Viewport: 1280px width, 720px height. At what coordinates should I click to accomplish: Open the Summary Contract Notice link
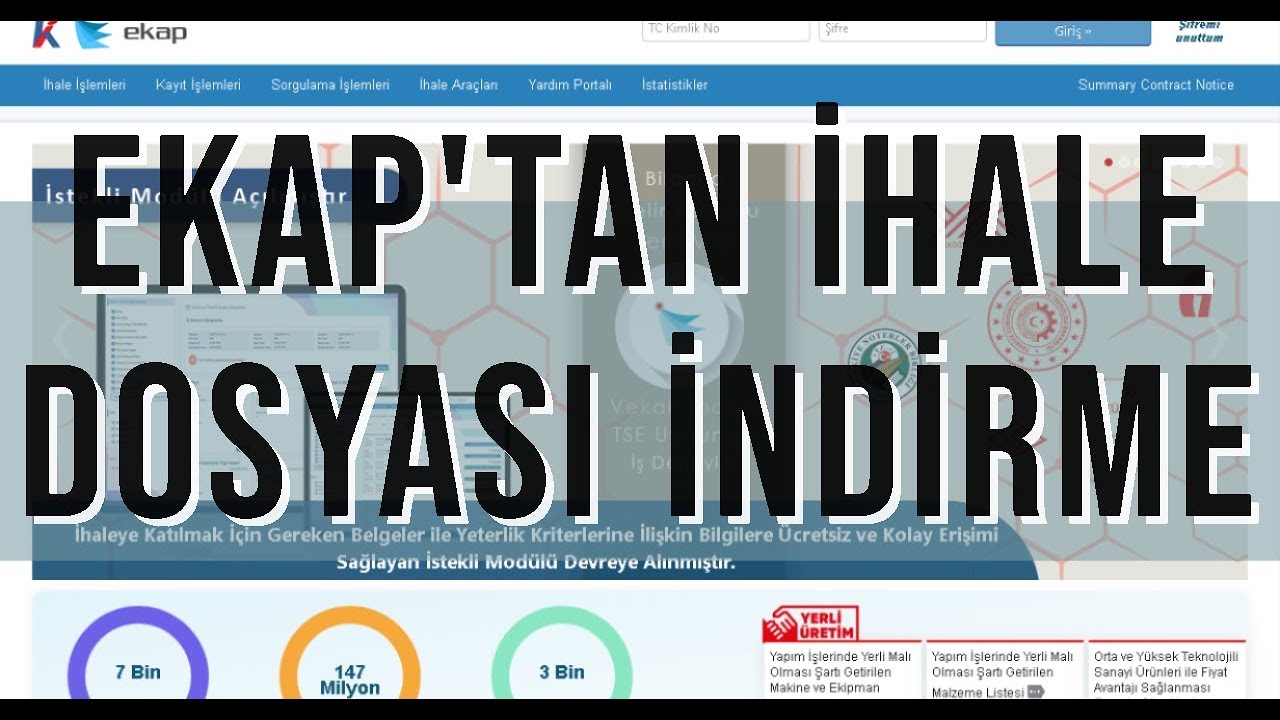[1156, 85]
